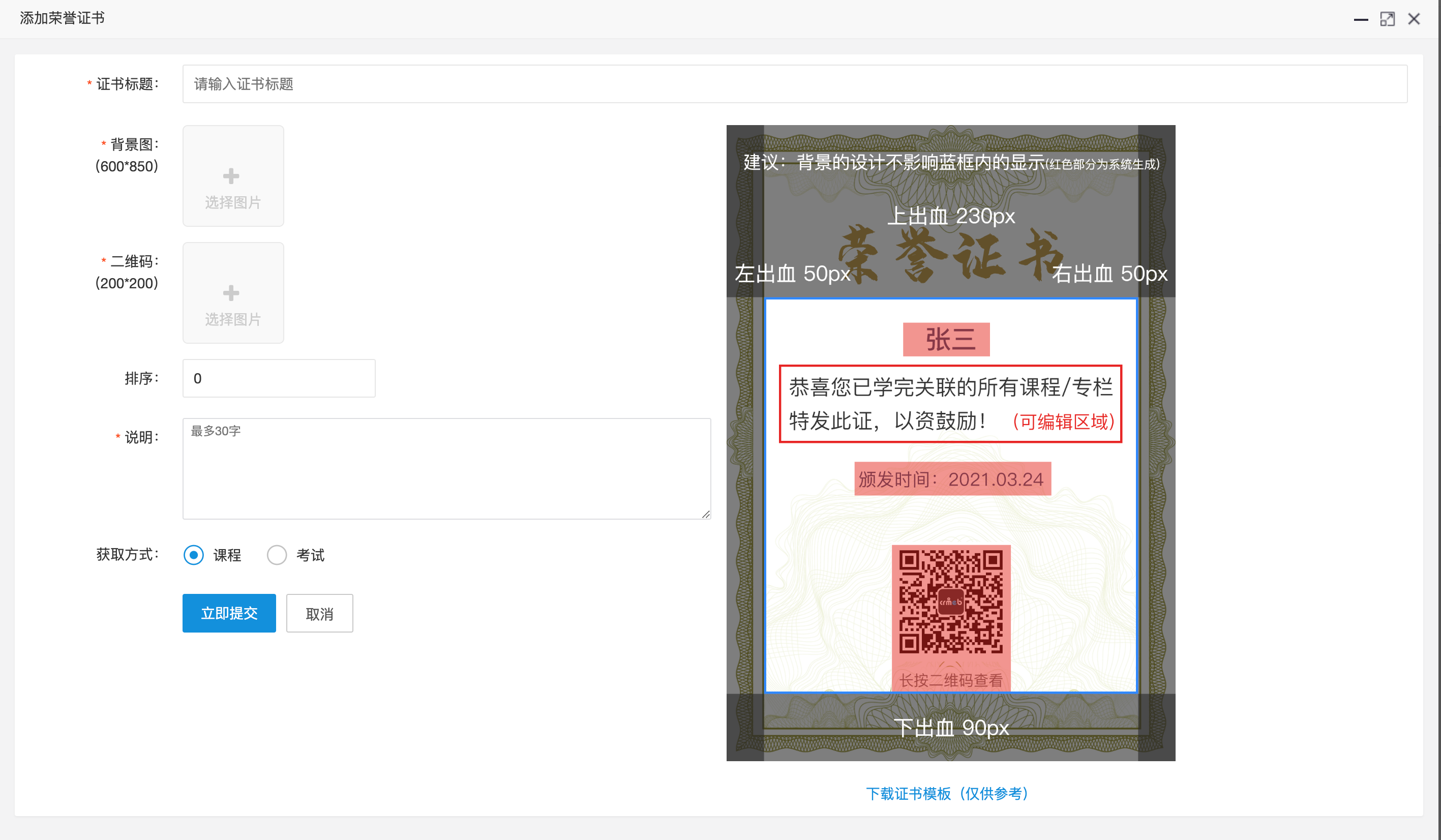1441x840 pixels.
Task: Click the 可编辑区域 text in preview
Action: point(1064,422)
